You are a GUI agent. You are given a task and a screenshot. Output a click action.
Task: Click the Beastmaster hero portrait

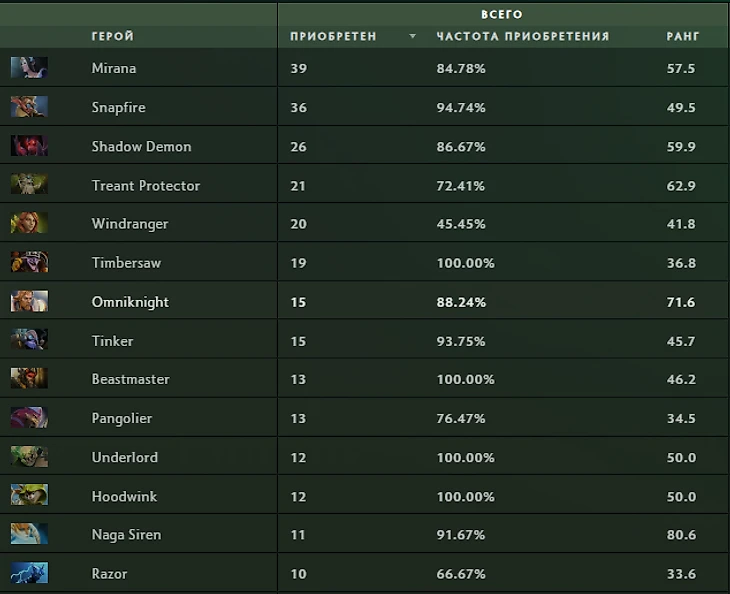coord(29,379)
